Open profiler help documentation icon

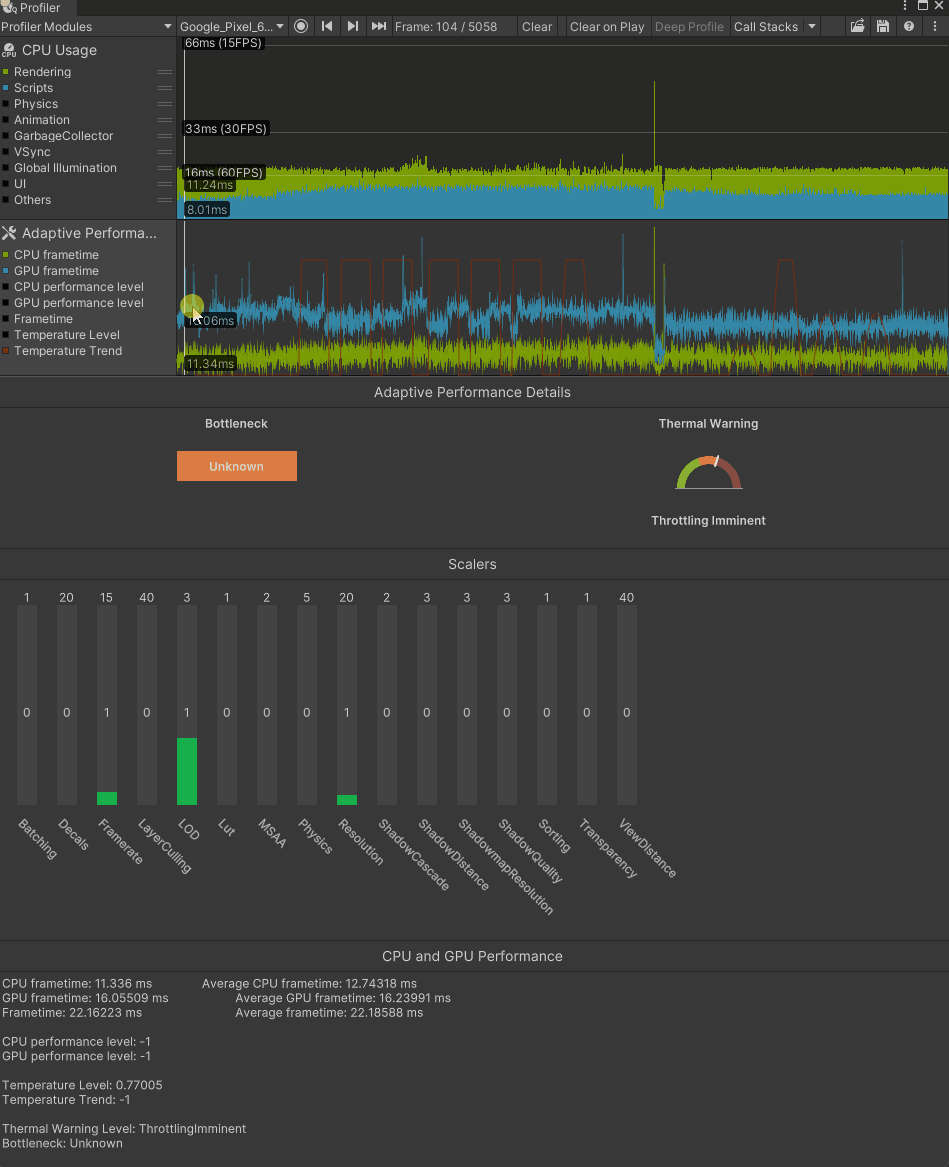click(x=909, y=27)
